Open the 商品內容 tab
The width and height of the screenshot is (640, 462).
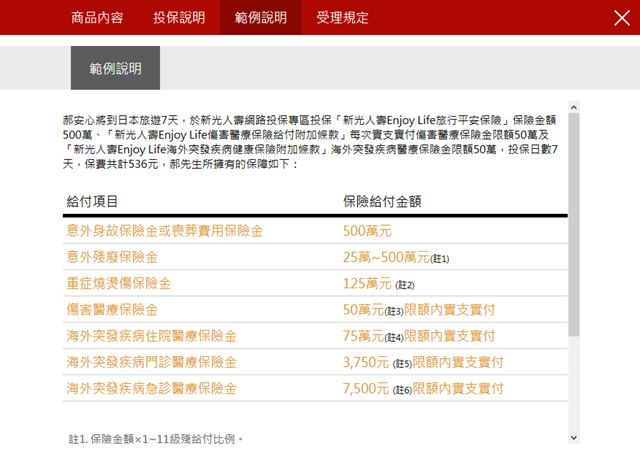[97, 18]
